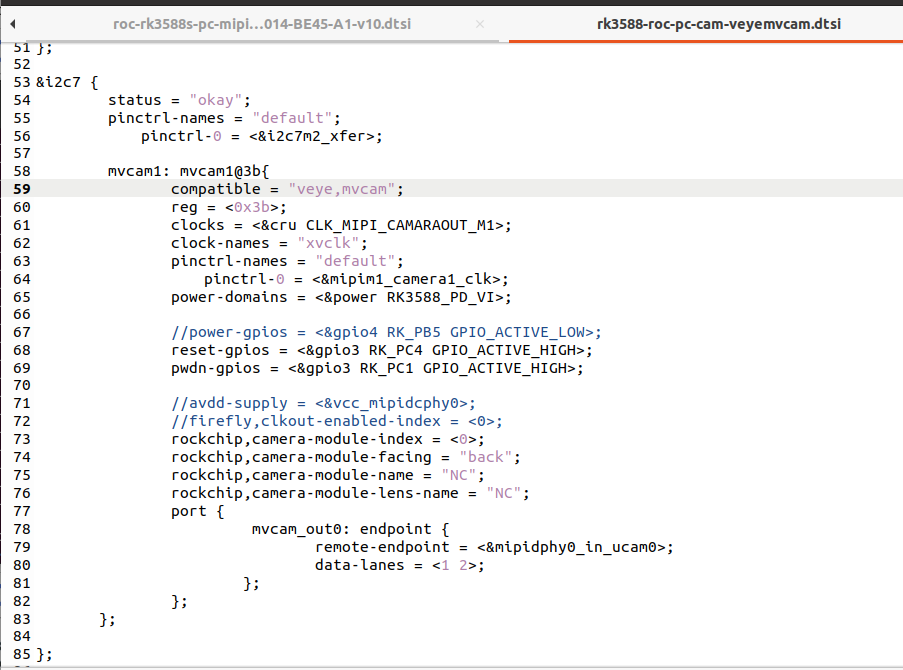Click the "back" camera-module-facing string
Screen dimensions: 903x670
click(486, 458)
